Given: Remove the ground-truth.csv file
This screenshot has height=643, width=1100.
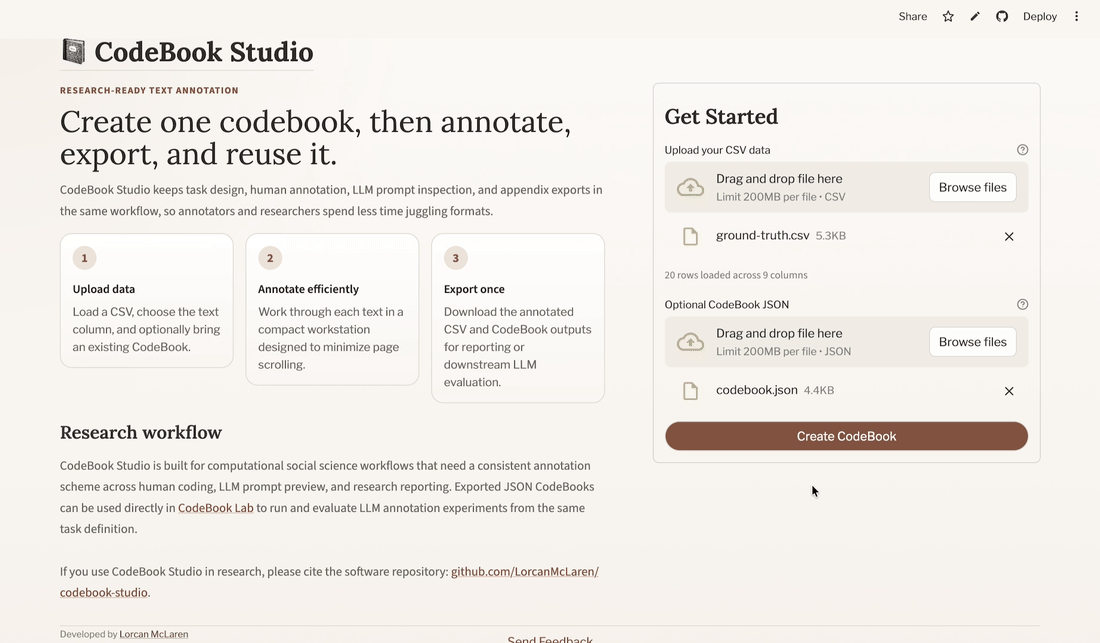Looking at the screenshot, I should 1009,236.
